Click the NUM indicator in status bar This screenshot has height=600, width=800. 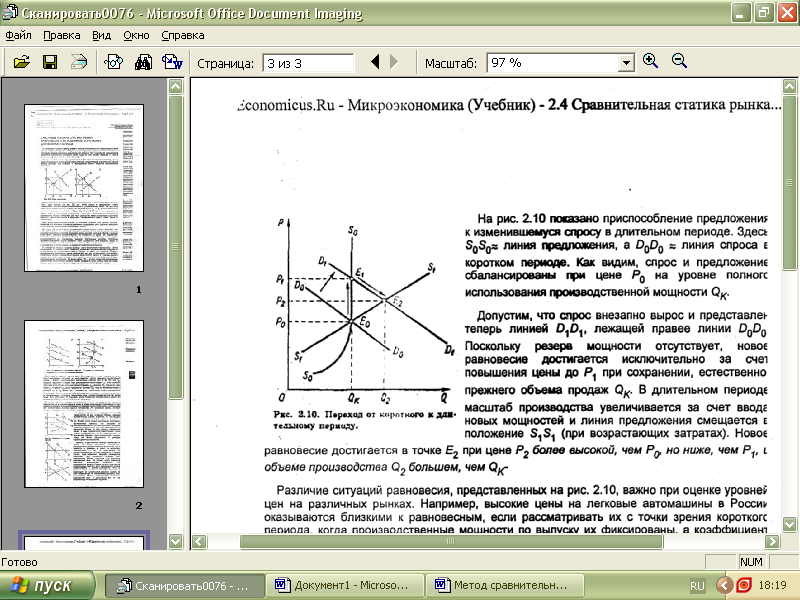tap(751, 562)
